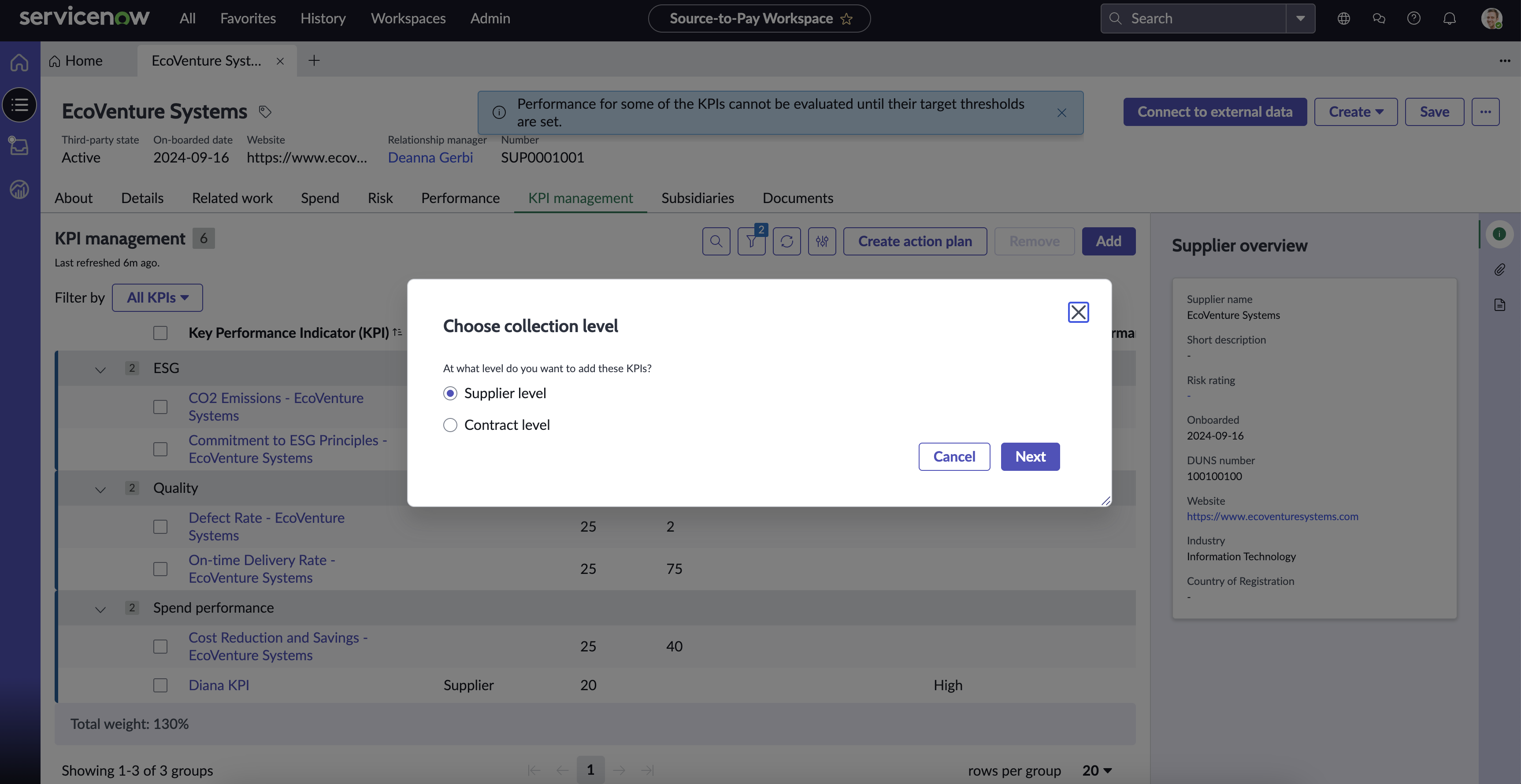
Task: Click Next in the collection level dialog
Action: tap(1030, 456)
